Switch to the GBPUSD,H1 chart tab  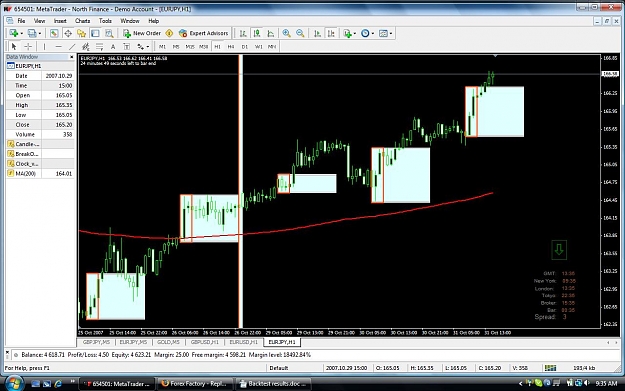coord(204,342)
